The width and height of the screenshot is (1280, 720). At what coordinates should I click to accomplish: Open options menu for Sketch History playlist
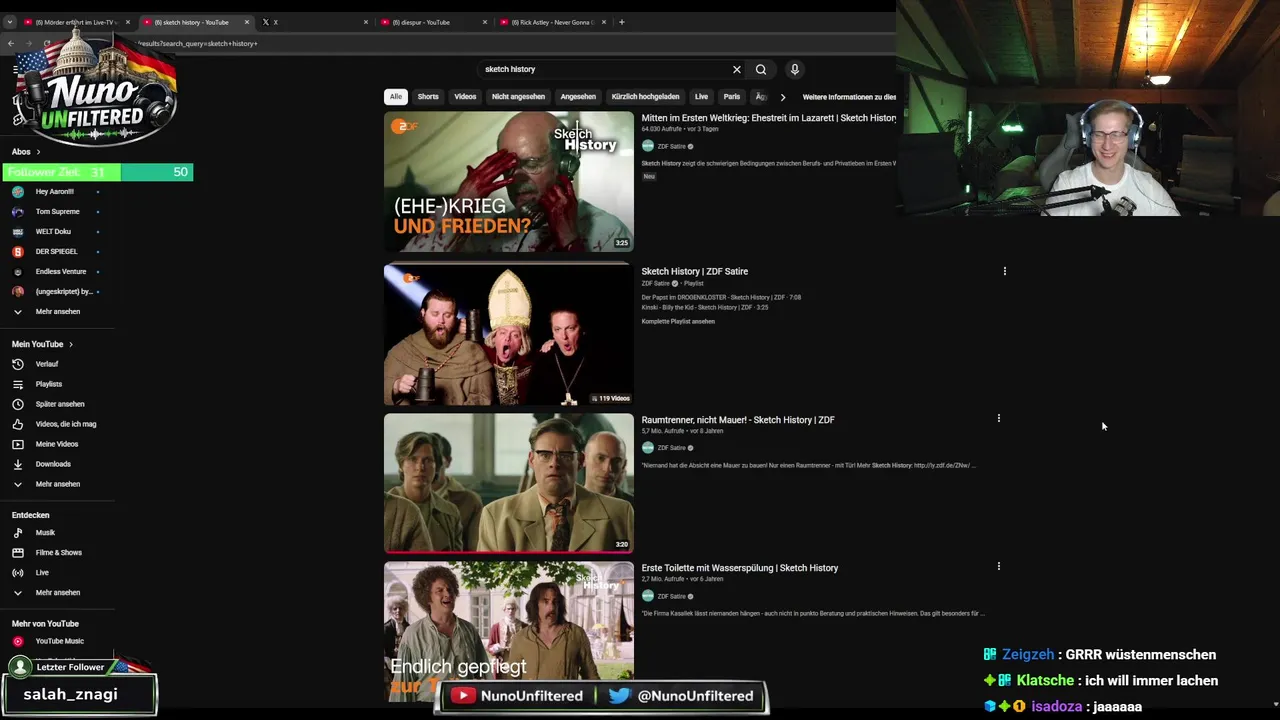pyautogui.click(x=1005, y=271)
